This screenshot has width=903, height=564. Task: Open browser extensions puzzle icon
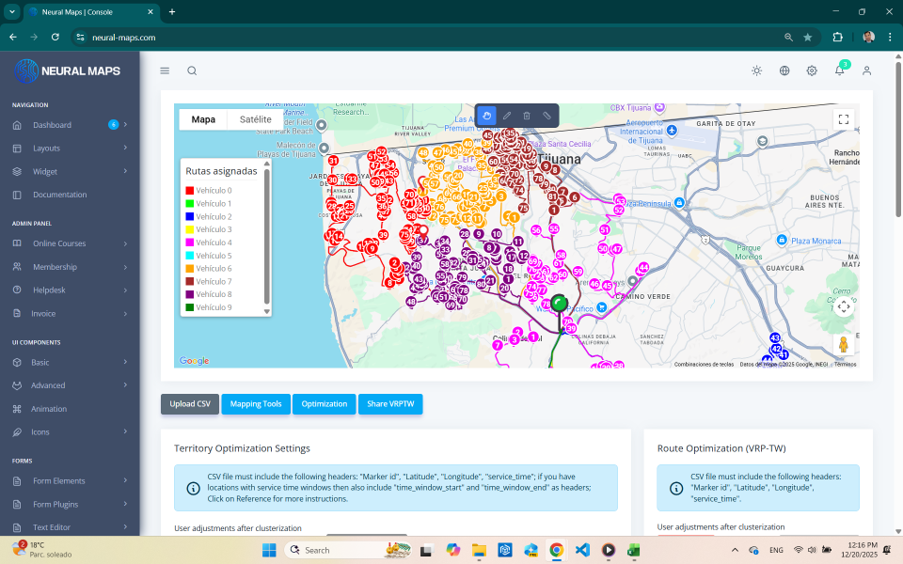point(837,37)
